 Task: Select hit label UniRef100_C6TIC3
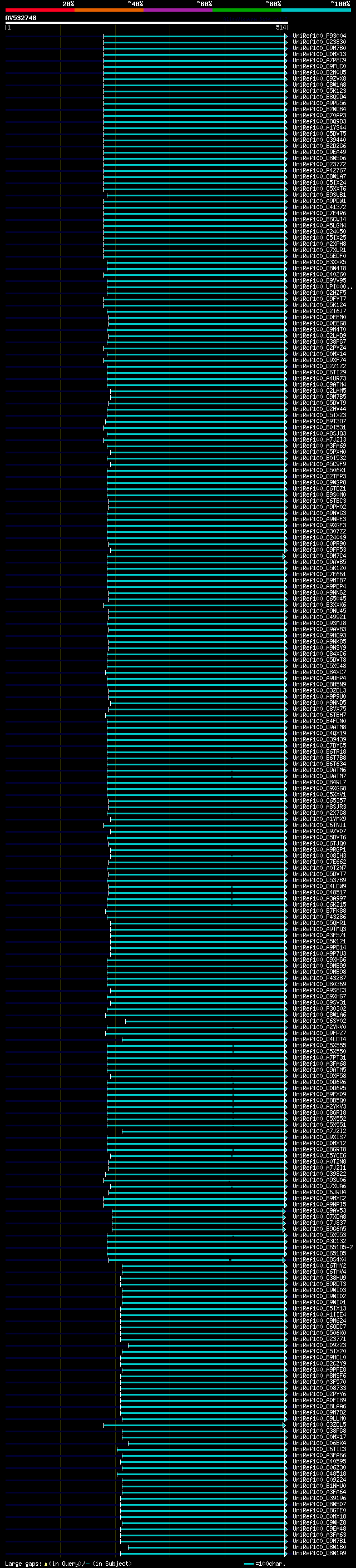[x=319, y=1450]
